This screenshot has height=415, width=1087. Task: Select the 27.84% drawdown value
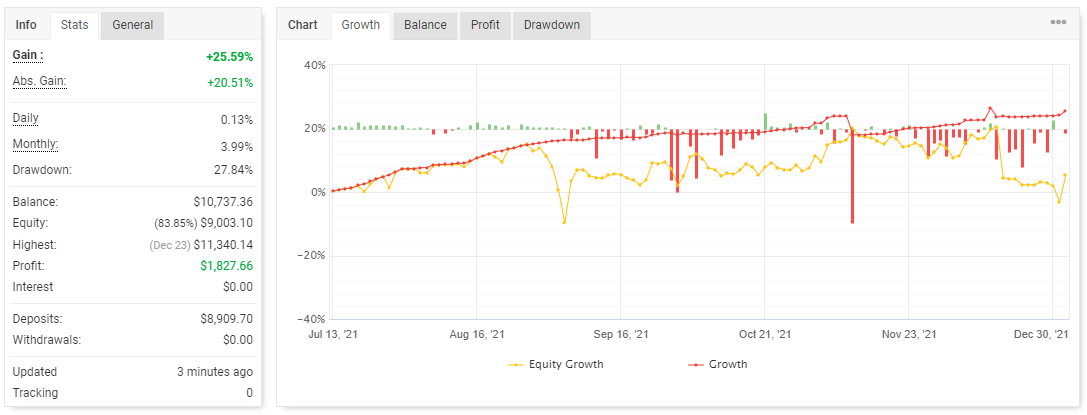click(234, 170)
